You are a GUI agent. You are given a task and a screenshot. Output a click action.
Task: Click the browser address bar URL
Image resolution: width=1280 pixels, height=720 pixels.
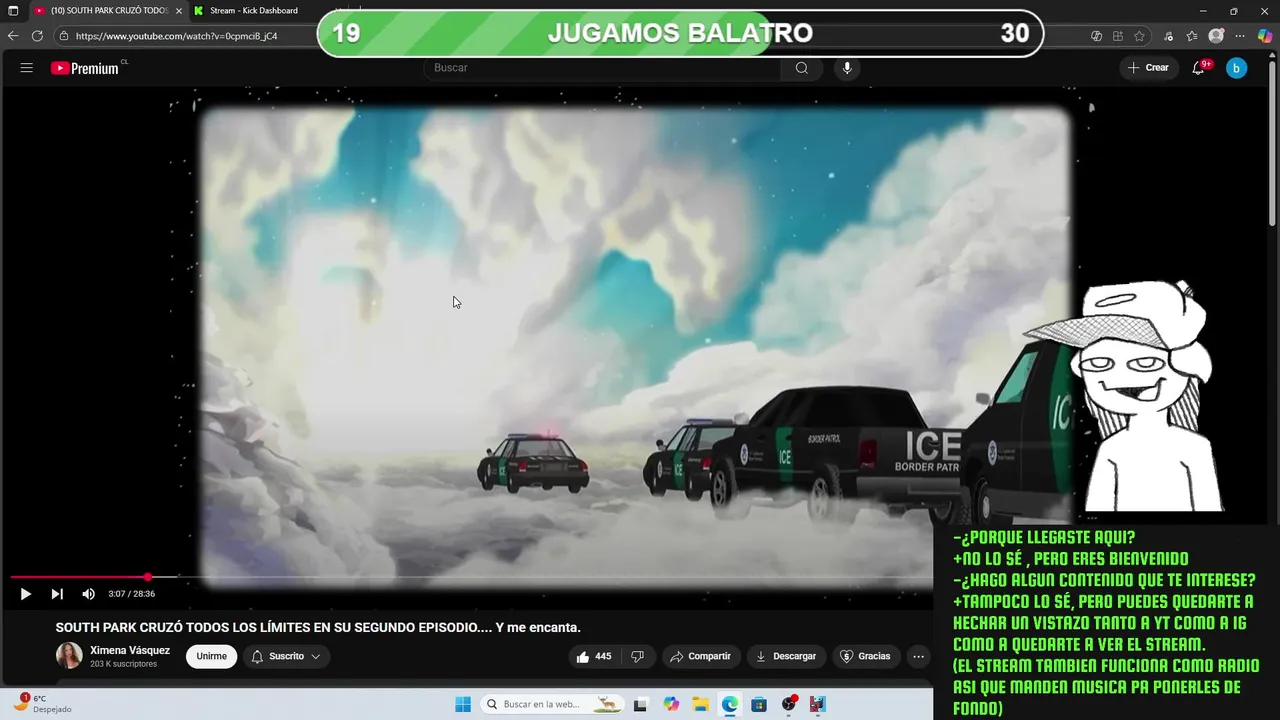[176, 36]
